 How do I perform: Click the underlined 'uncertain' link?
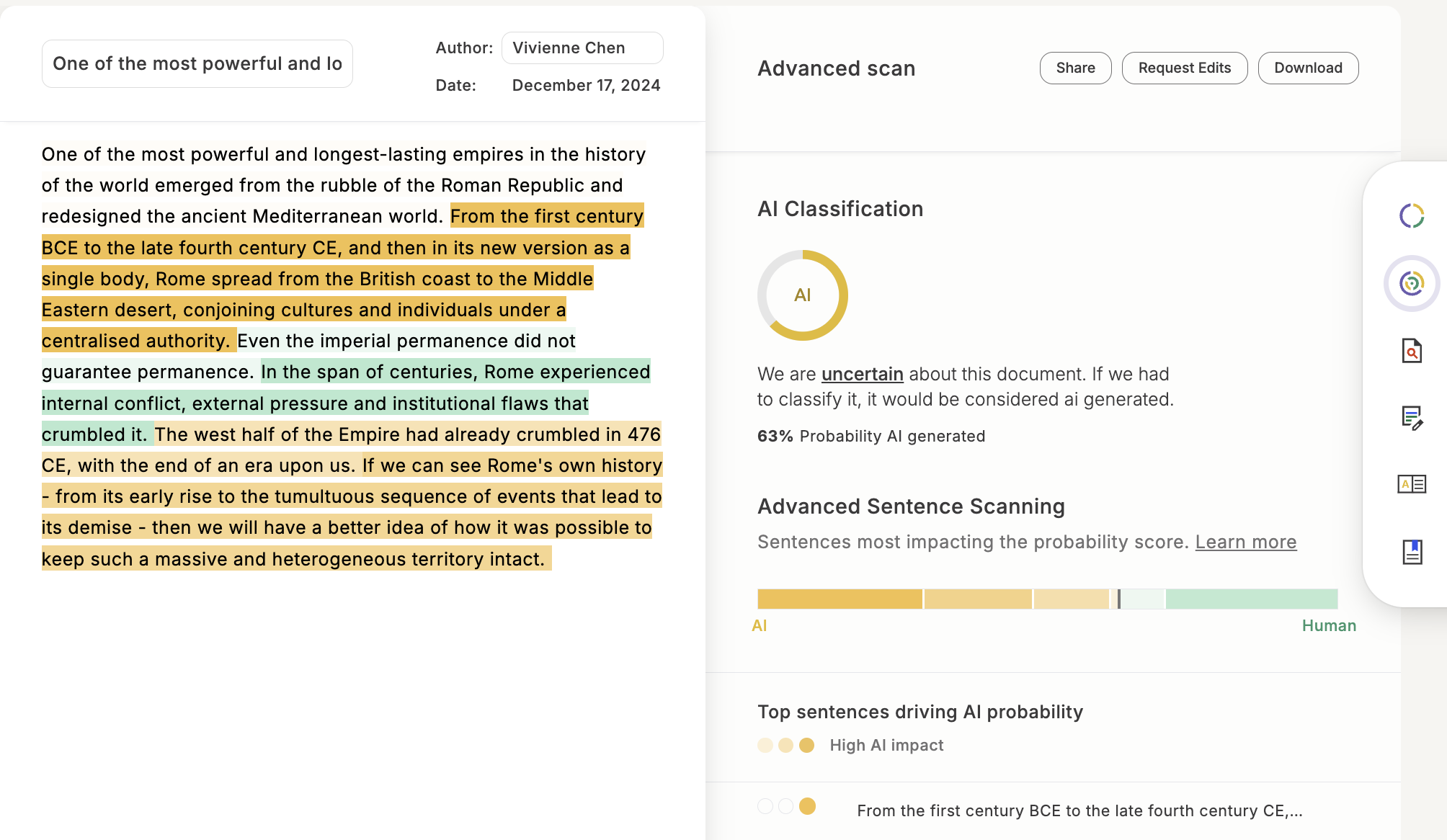862,374
